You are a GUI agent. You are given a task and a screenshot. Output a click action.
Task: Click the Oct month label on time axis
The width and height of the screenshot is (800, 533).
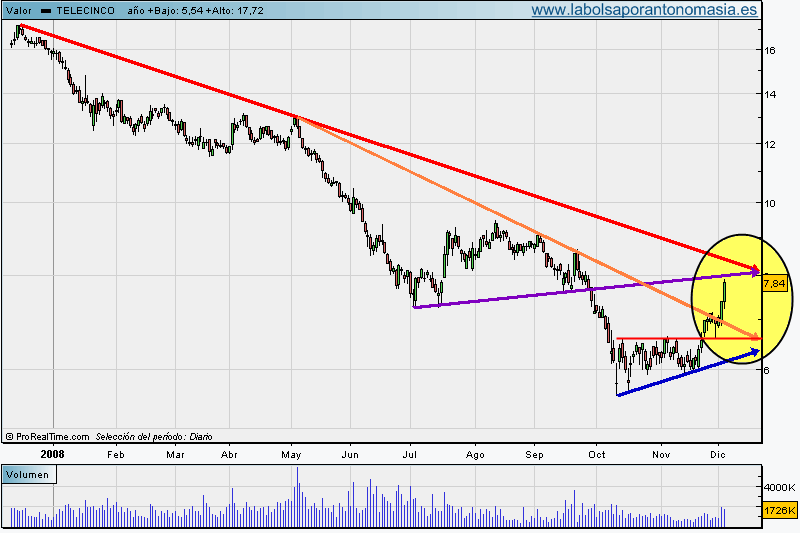tap(596, 453)
